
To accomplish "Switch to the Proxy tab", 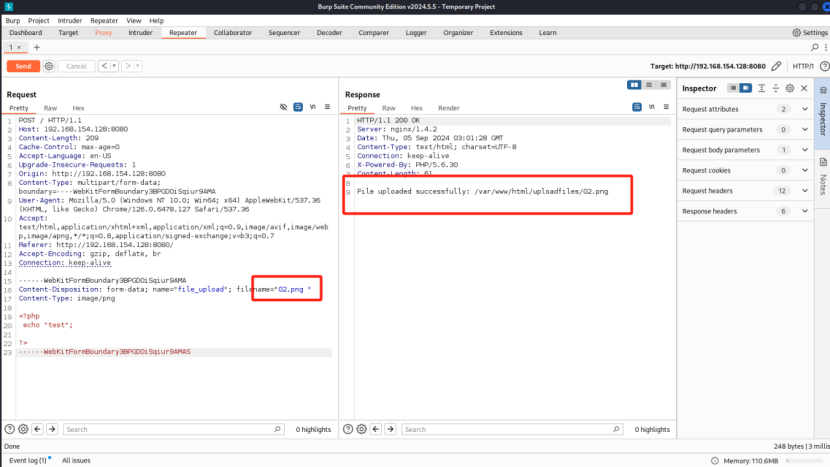I will pyautogui.click(x=103, y=33).
